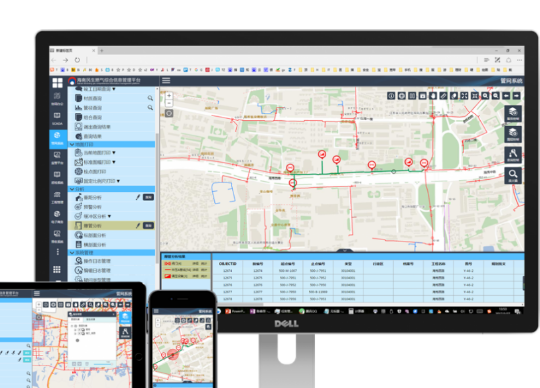Click the browser back arrow
540x388 pixels.
tap(54, 60)
